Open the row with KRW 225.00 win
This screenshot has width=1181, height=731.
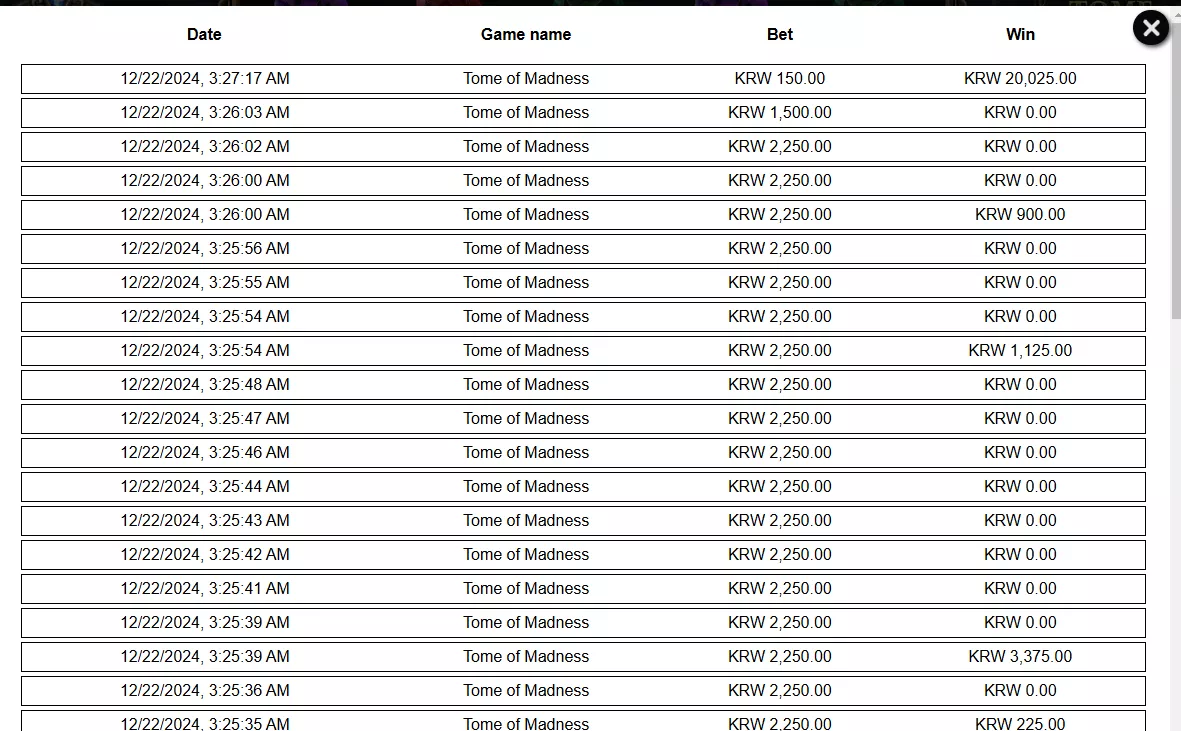pyautogui.click(x=583, y=720)
